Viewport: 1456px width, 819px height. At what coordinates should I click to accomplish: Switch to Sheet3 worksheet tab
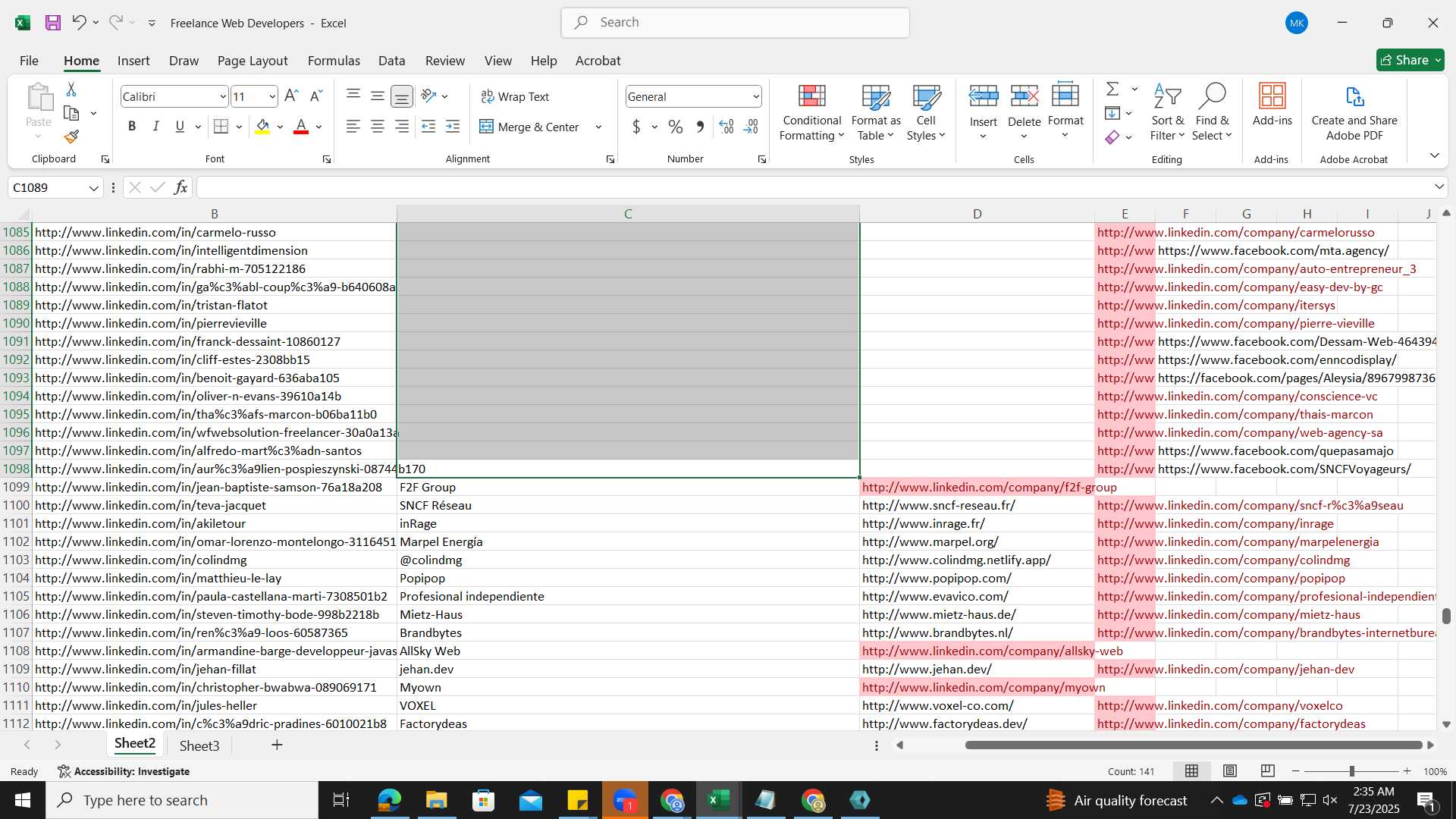pyautogui.click(x=199, y=745)
